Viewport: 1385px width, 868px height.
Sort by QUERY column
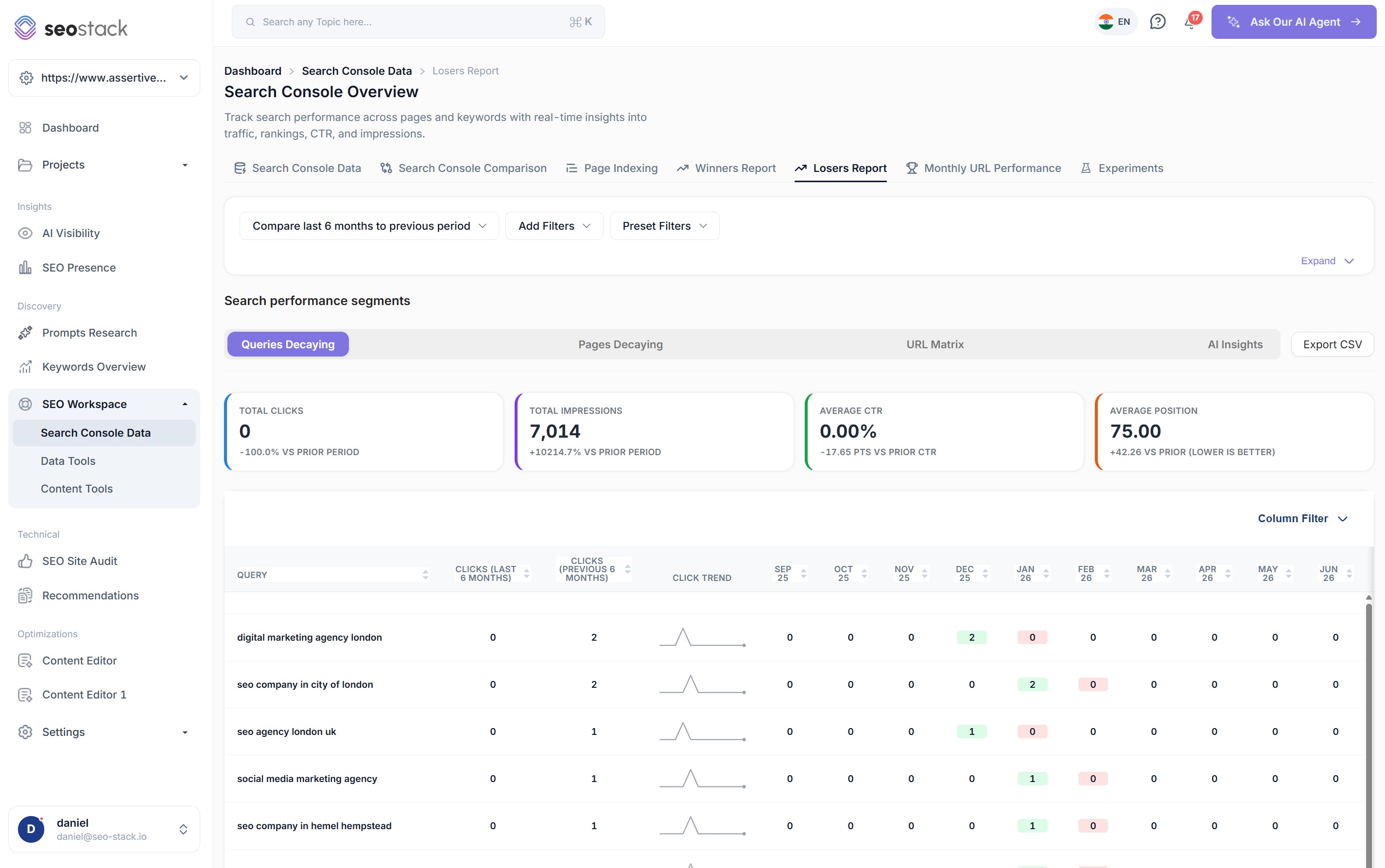(426, 575)
